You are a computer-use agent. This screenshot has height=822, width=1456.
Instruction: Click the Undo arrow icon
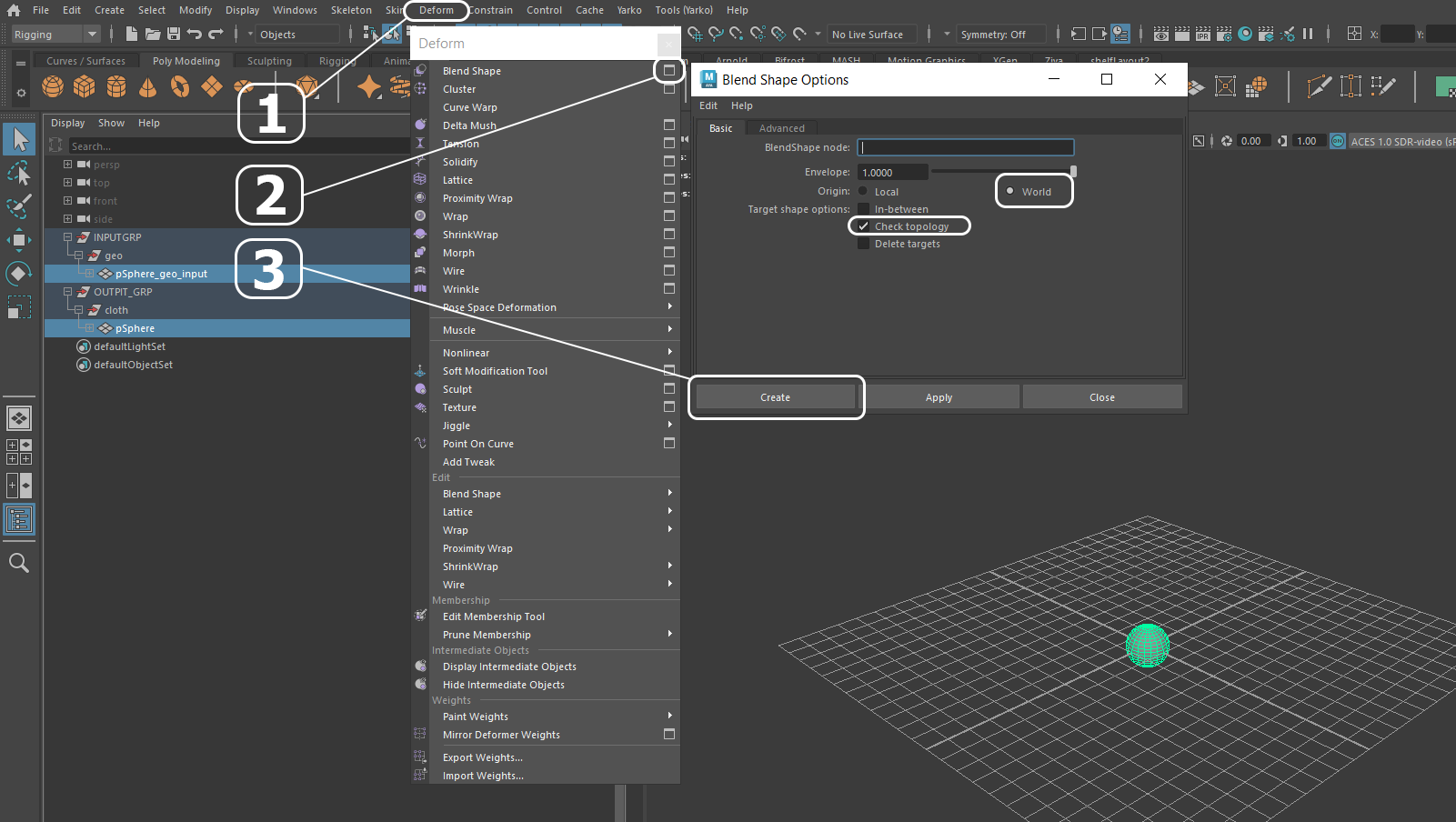[194, 34]
